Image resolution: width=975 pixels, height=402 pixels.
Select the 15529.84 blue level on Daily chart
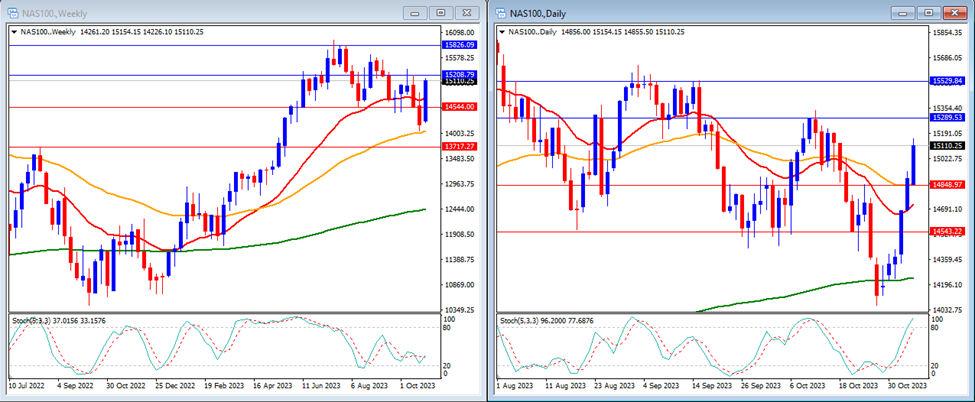pos(946,81)
